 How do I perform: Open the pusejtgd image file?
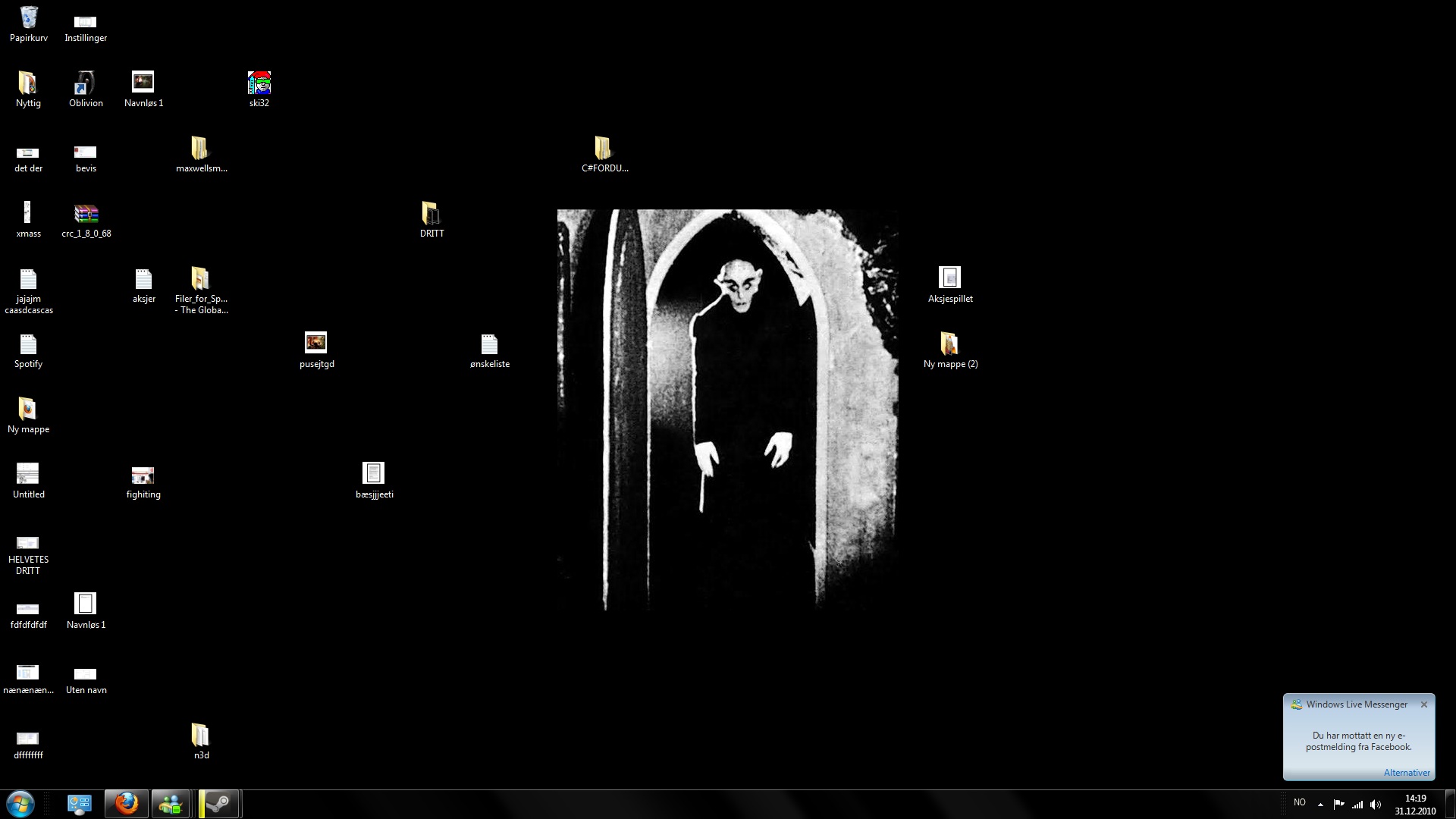(316, 350)
